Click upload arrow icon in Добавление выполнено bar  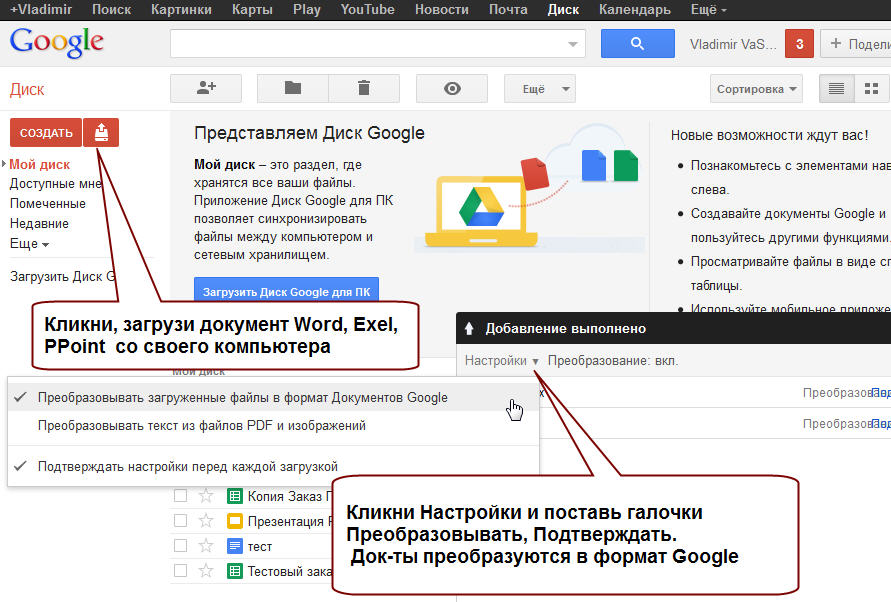tap(469, 329)
